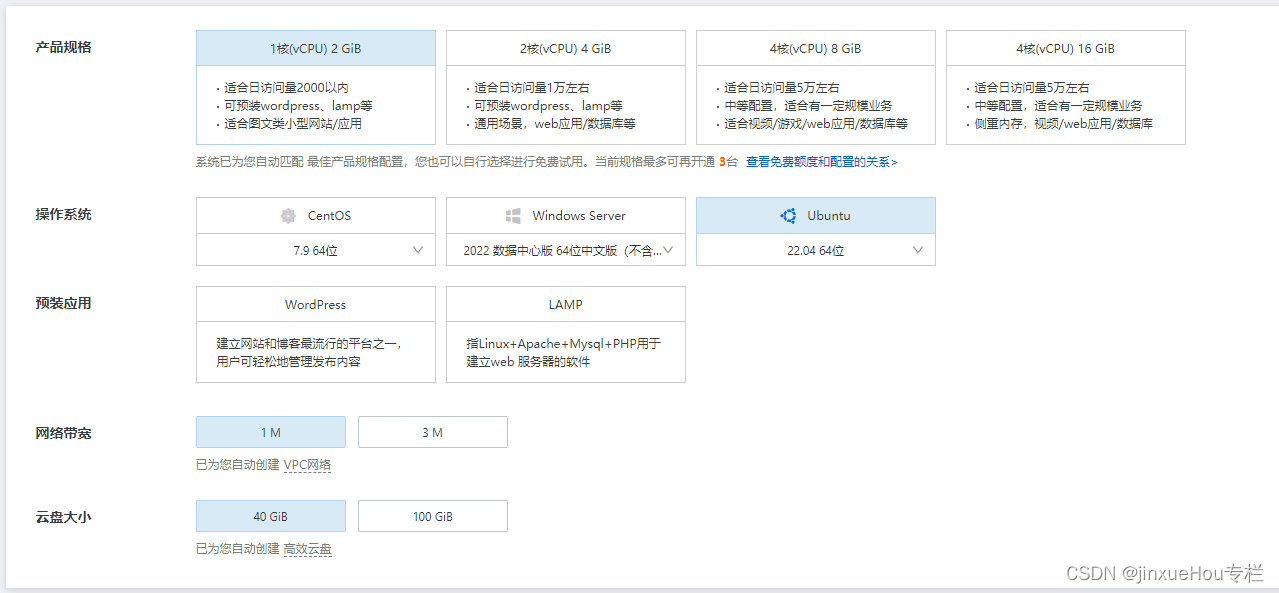
Task: Choose 1 M network bandwidth
Action: [x=271, y=432]
